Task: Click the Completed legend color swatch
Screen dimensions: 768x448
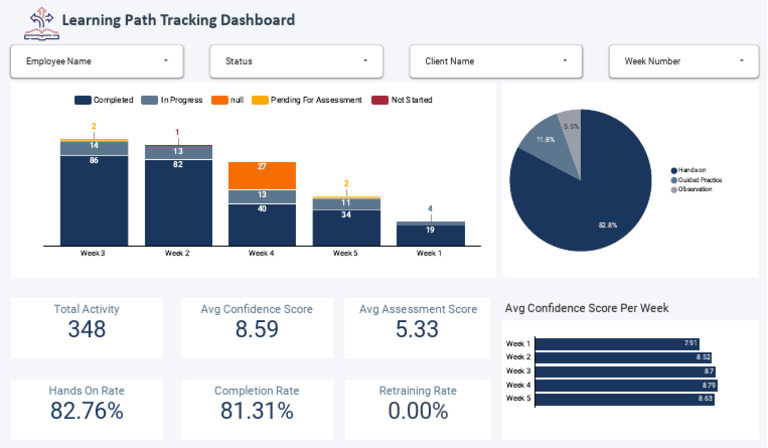Action: (x=83, y=100)
